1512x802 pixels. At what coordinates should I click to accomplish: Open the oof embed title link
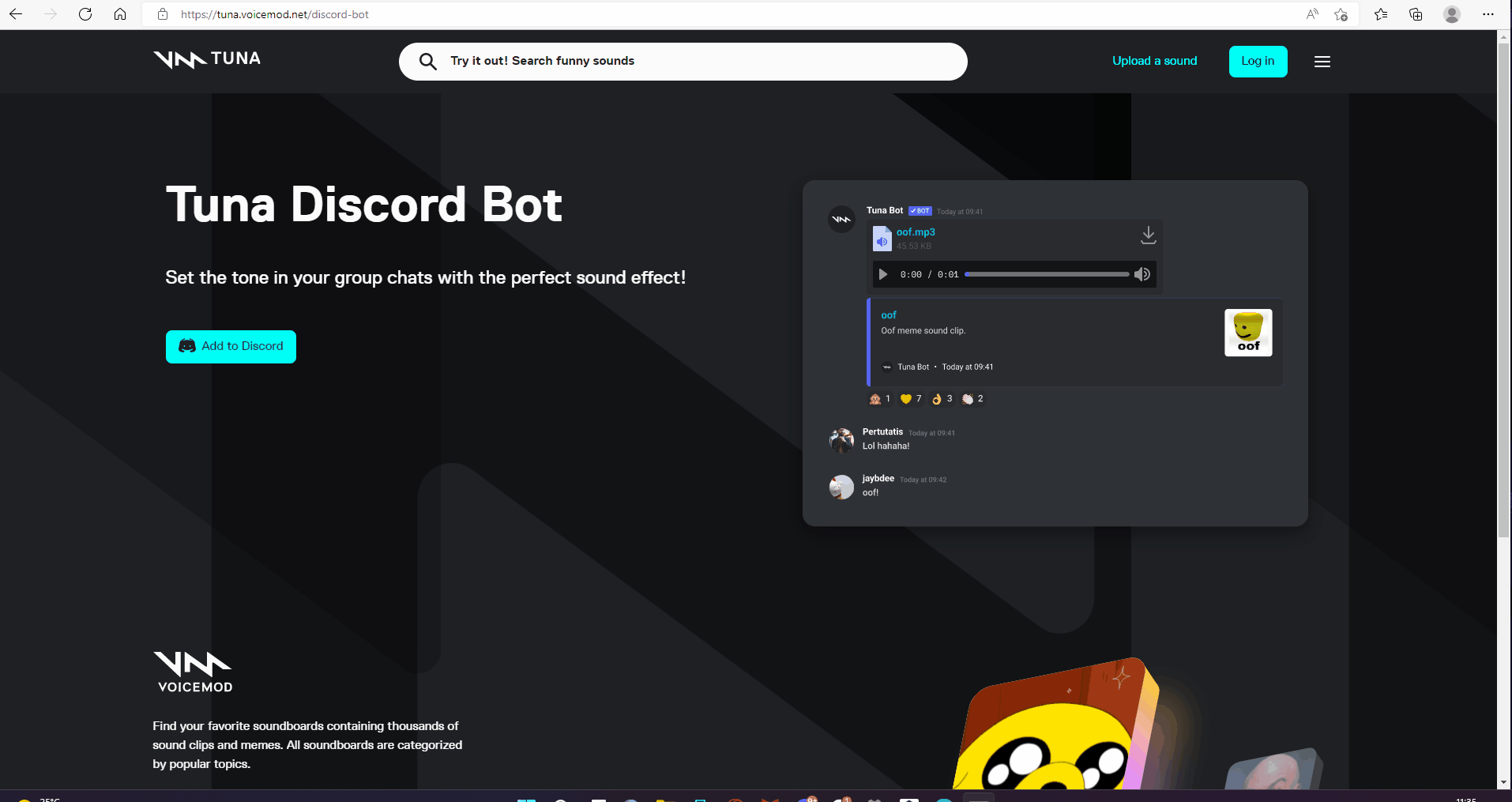tap(889, 314)
